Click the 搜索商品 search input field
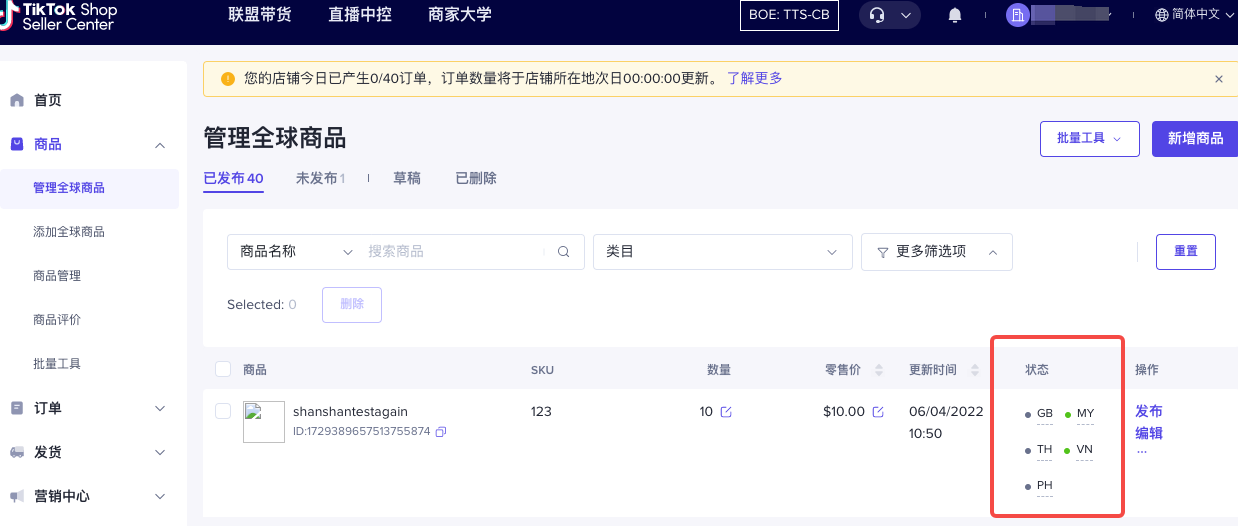Image resolution: width=1238 pixels, height=526 pixels. (455, 252)
